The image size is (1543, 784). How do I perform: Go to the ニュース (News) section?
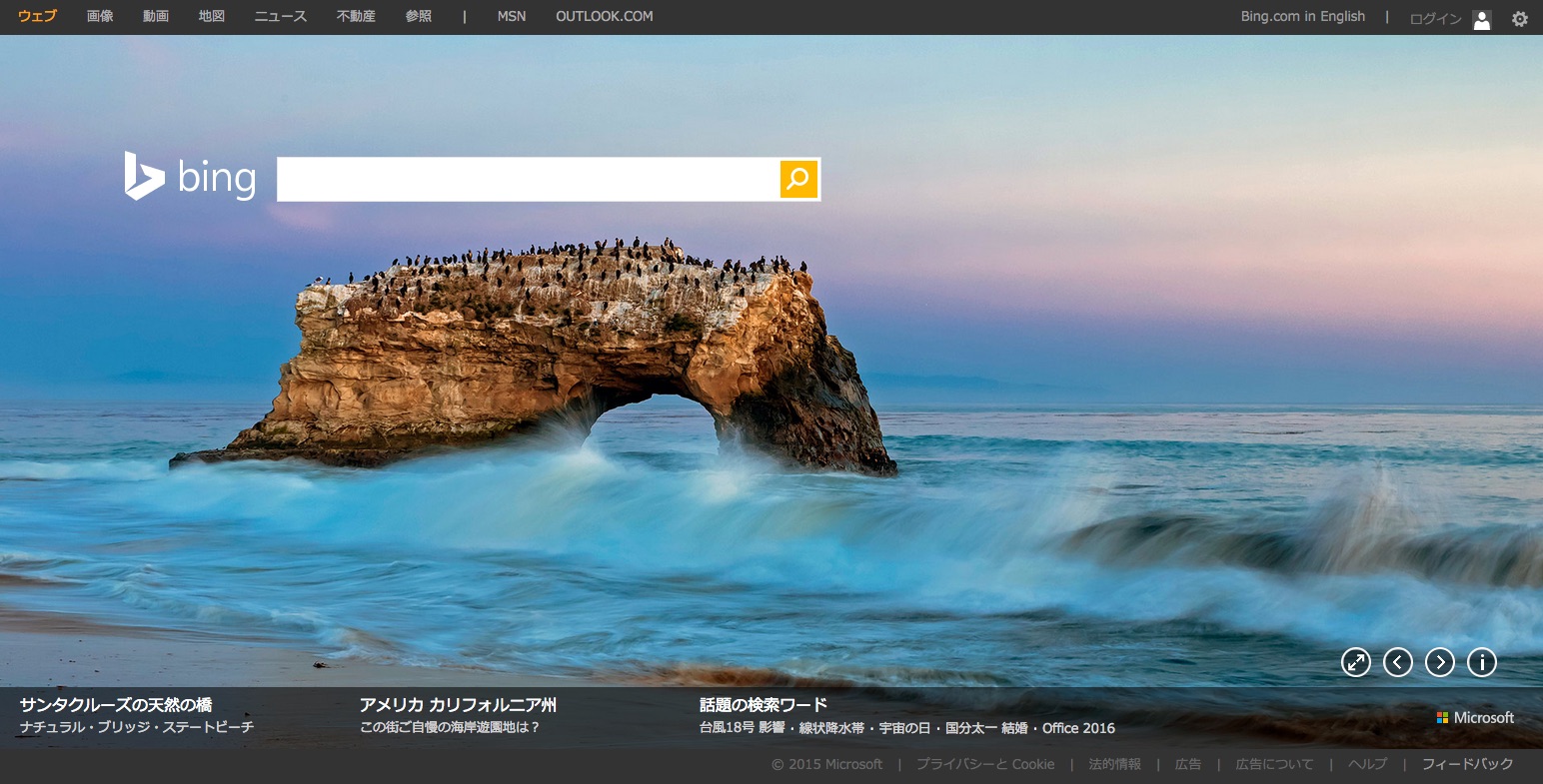pyautogui.click(x=281, y=16)
